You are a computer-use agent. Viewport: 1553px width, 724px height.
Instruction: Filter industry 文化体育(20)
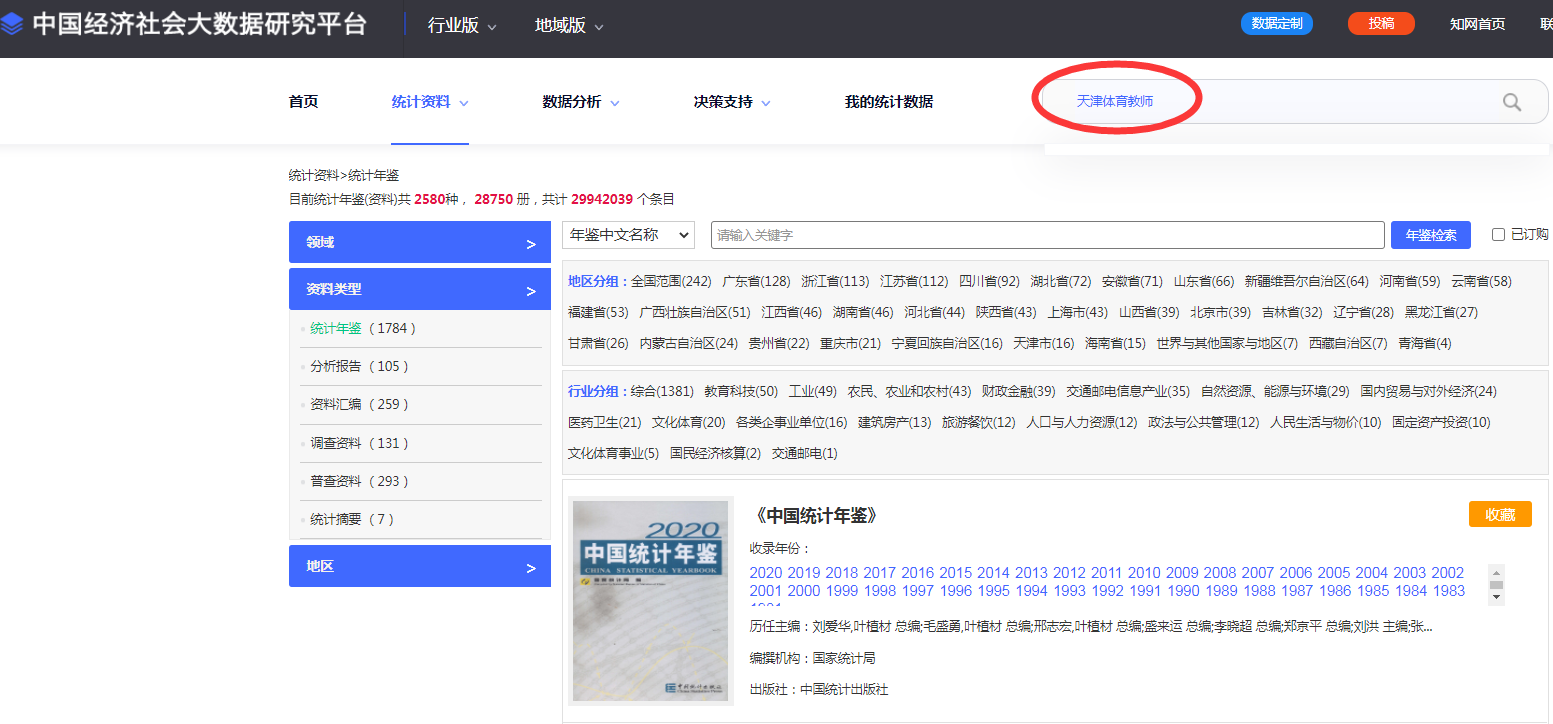click(x=689, y=422)
